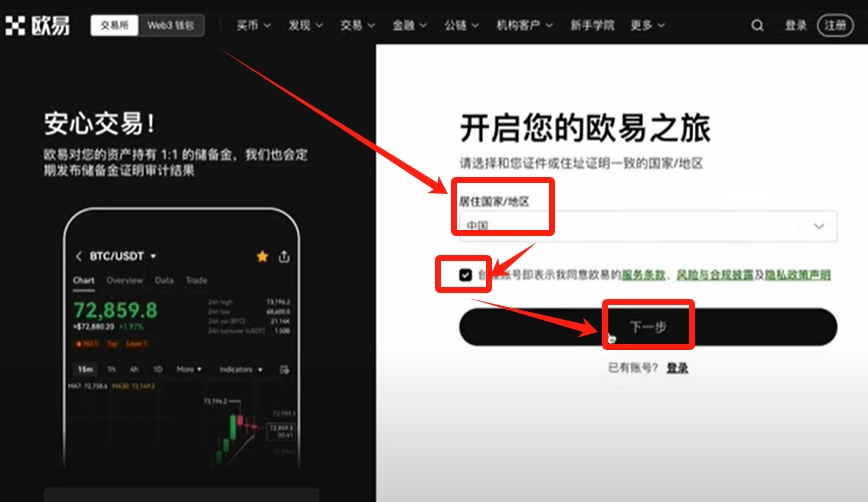This screenshot has height=502, width=868.
Task: Switch to the Web3 钱包 toggle option
Action: pos(172,26)
